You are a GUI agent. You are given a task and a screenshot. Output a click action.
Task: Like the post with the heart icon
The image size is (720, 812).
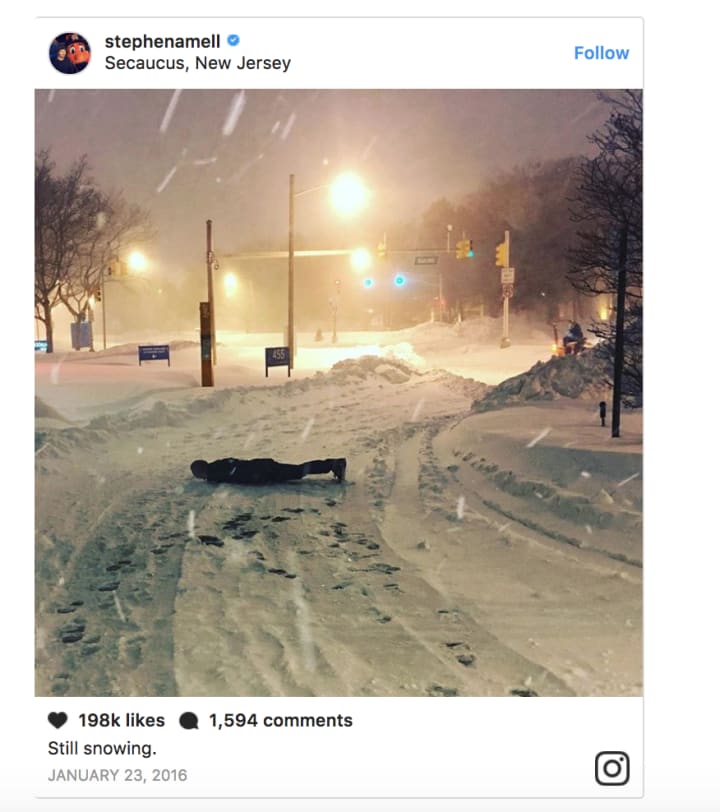pyautogui.click(x=57, y=720)
